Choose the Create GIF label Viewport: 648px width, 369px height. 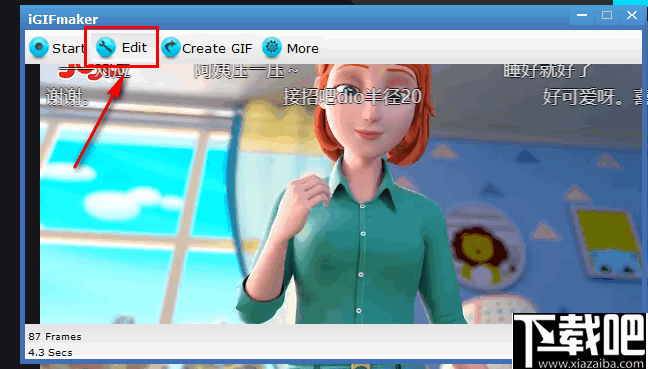click(217, 48)
